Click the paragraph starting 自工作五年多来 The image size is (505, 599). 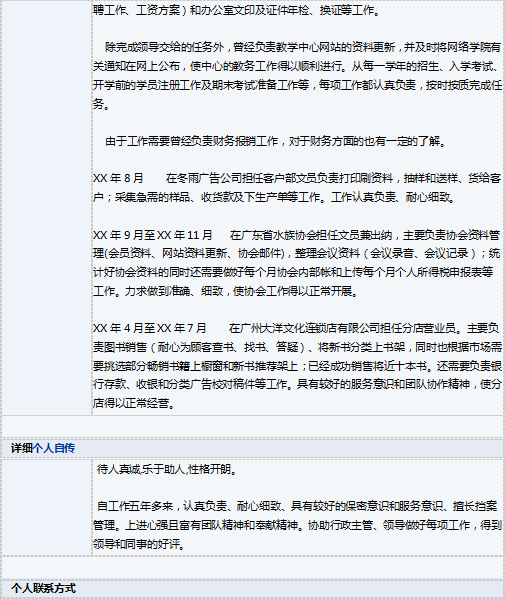297,525
